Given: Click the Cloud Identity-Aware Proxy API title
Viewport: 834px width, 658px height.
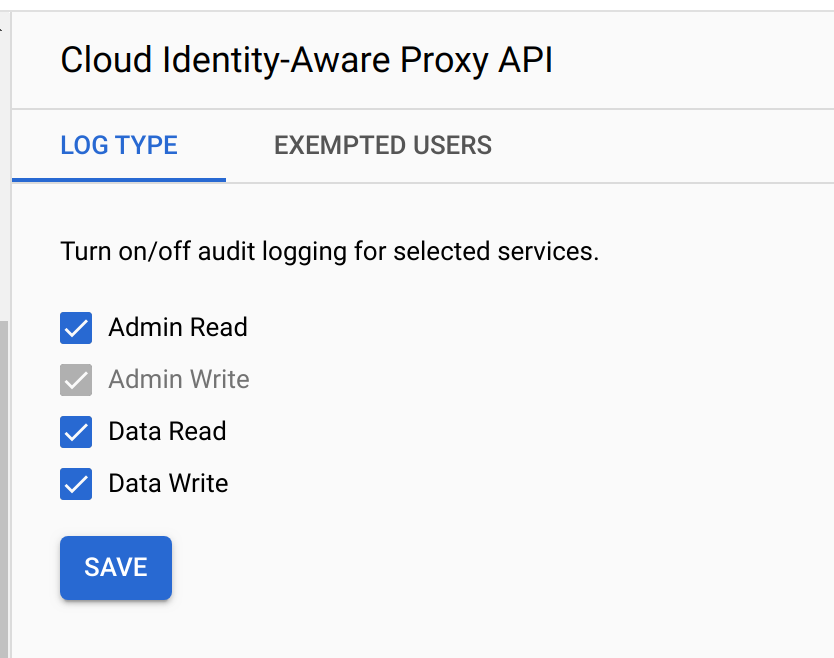Looking at the screenshot, I should point(306,60).
